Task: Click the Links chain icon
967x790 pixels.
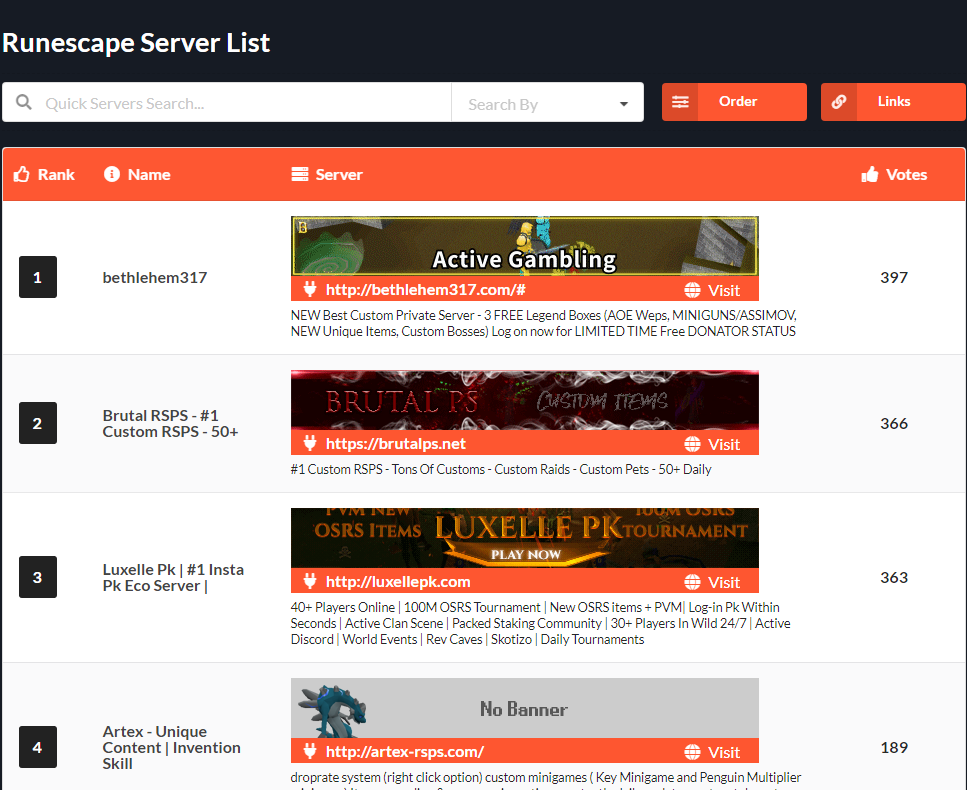Action: 839,102
